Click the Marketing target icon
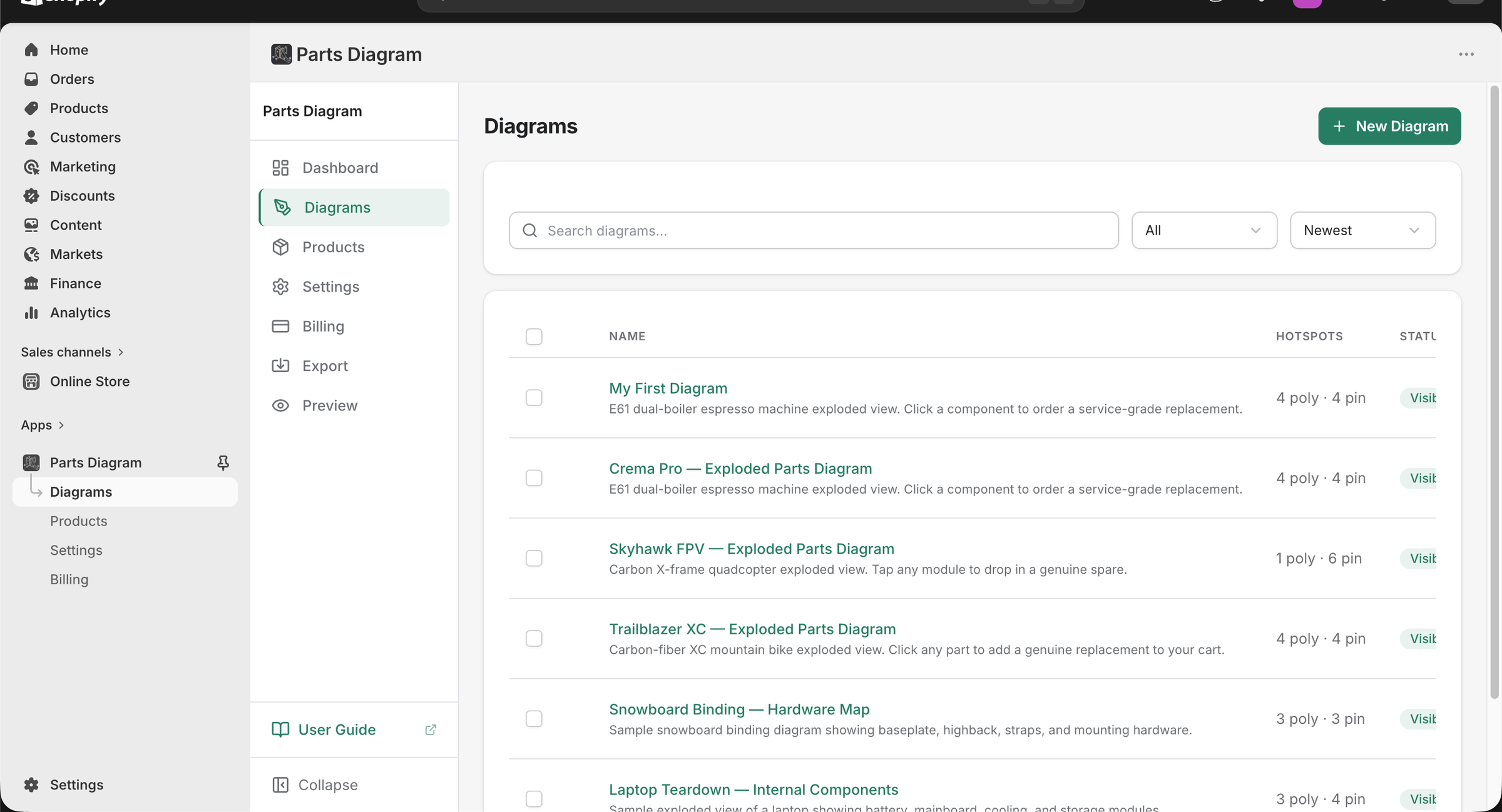Screen dimensions: 1502x812 pyautogui.click(x=31, y=166)
